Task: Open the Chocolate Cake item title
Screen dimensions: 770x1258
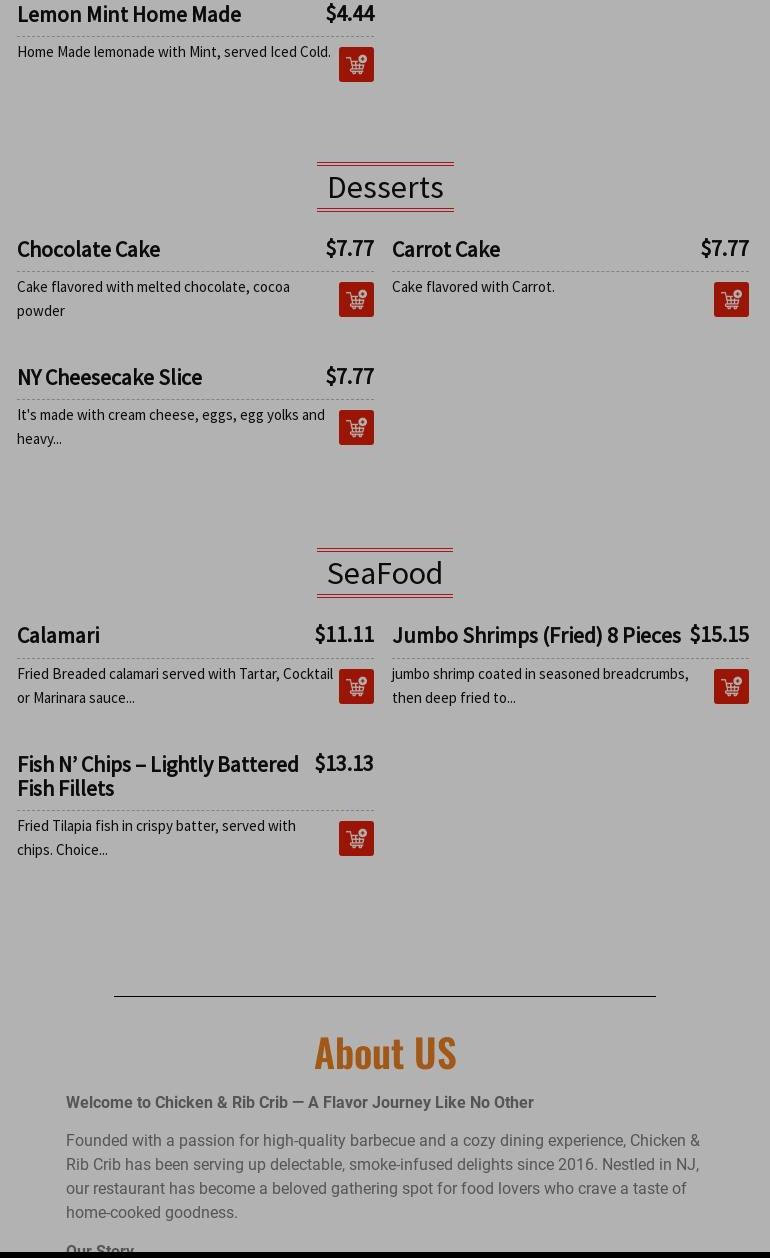Action: click(89, 249)
